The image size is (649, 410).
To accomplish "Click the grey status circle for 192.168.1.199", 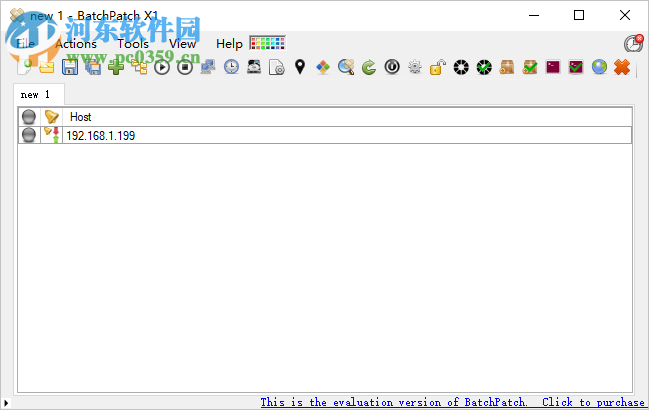I will point(29,135).
